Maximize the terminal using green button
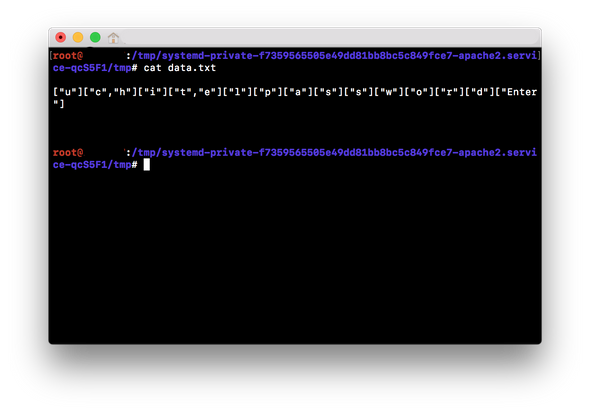This screenshot has height=414, width=590. (x=95, y=37)
